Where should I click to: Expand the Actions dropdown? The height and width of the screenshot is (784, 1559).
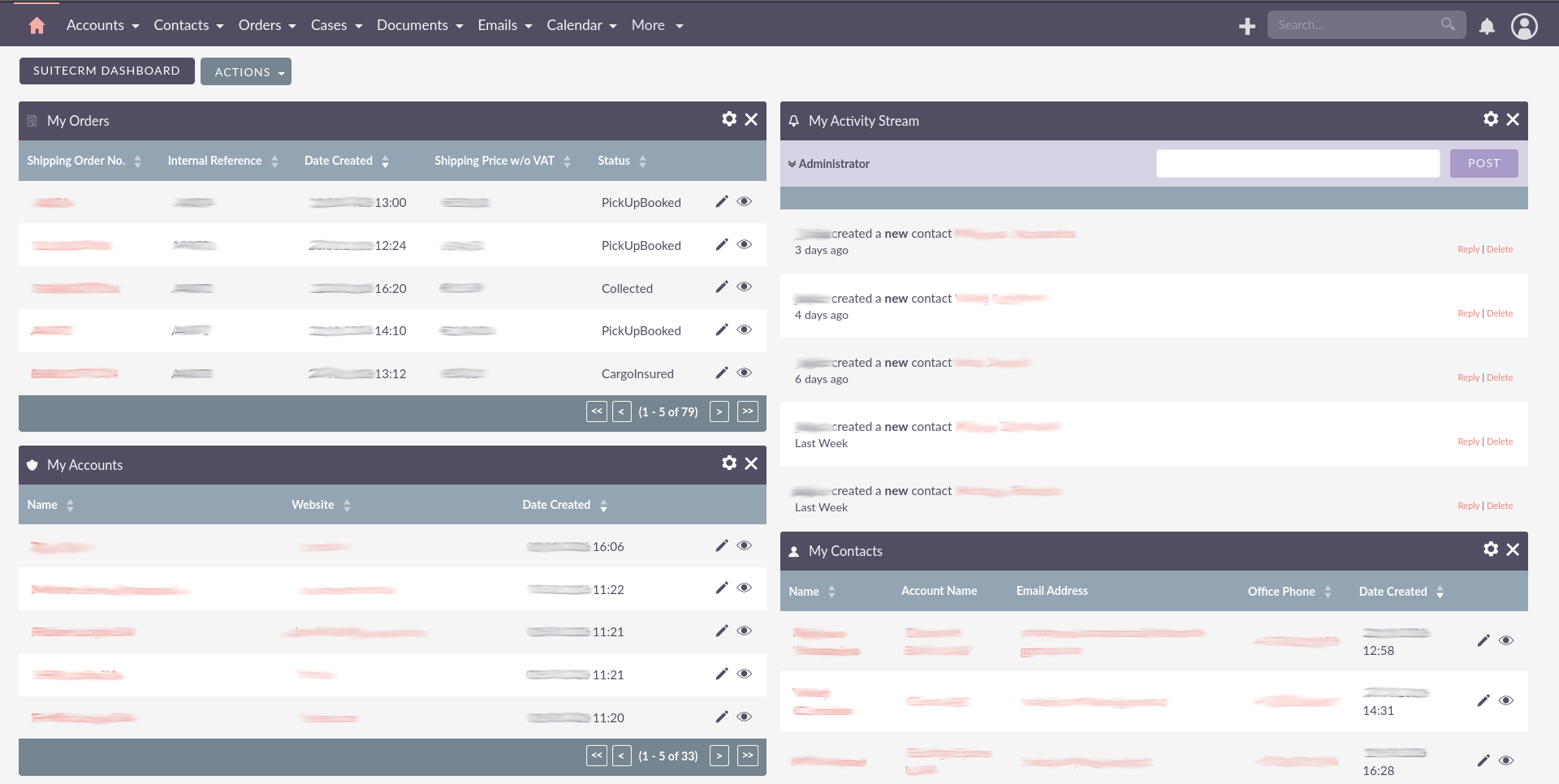(x=246, y=72)
